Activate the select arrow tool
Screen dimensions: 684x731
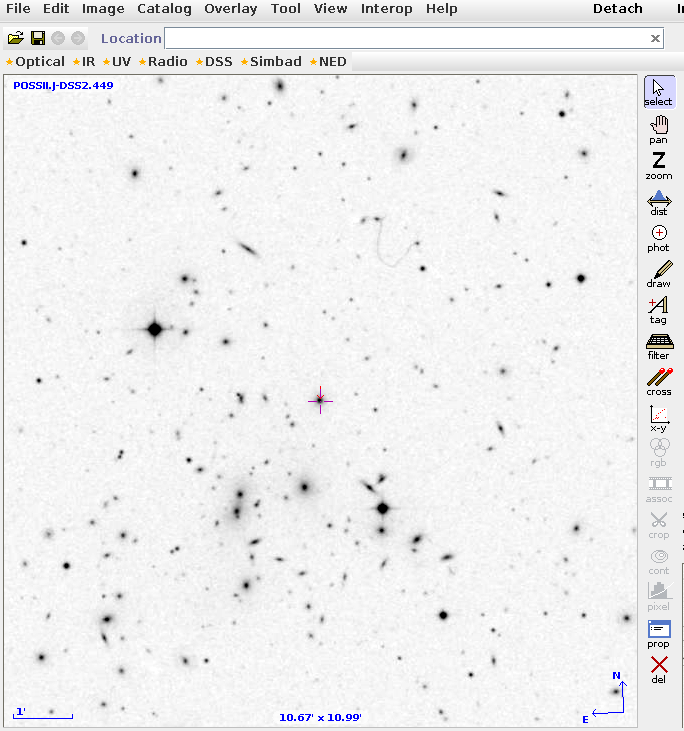658,91
